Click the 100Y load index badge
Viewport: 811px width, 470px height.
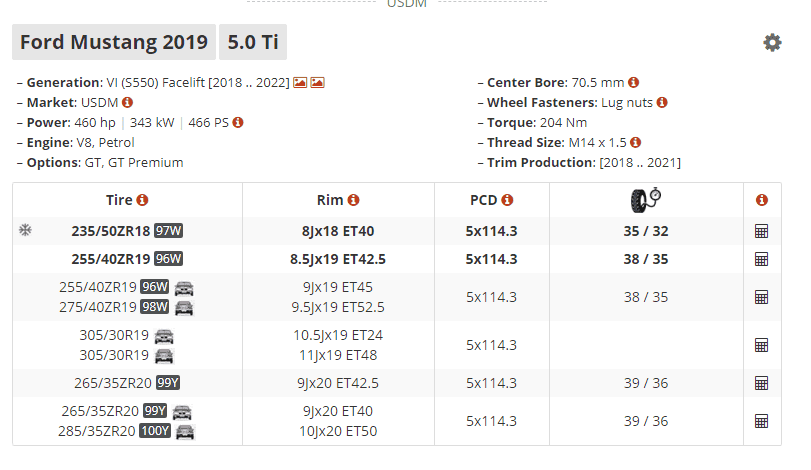click(x=155, y=431)
